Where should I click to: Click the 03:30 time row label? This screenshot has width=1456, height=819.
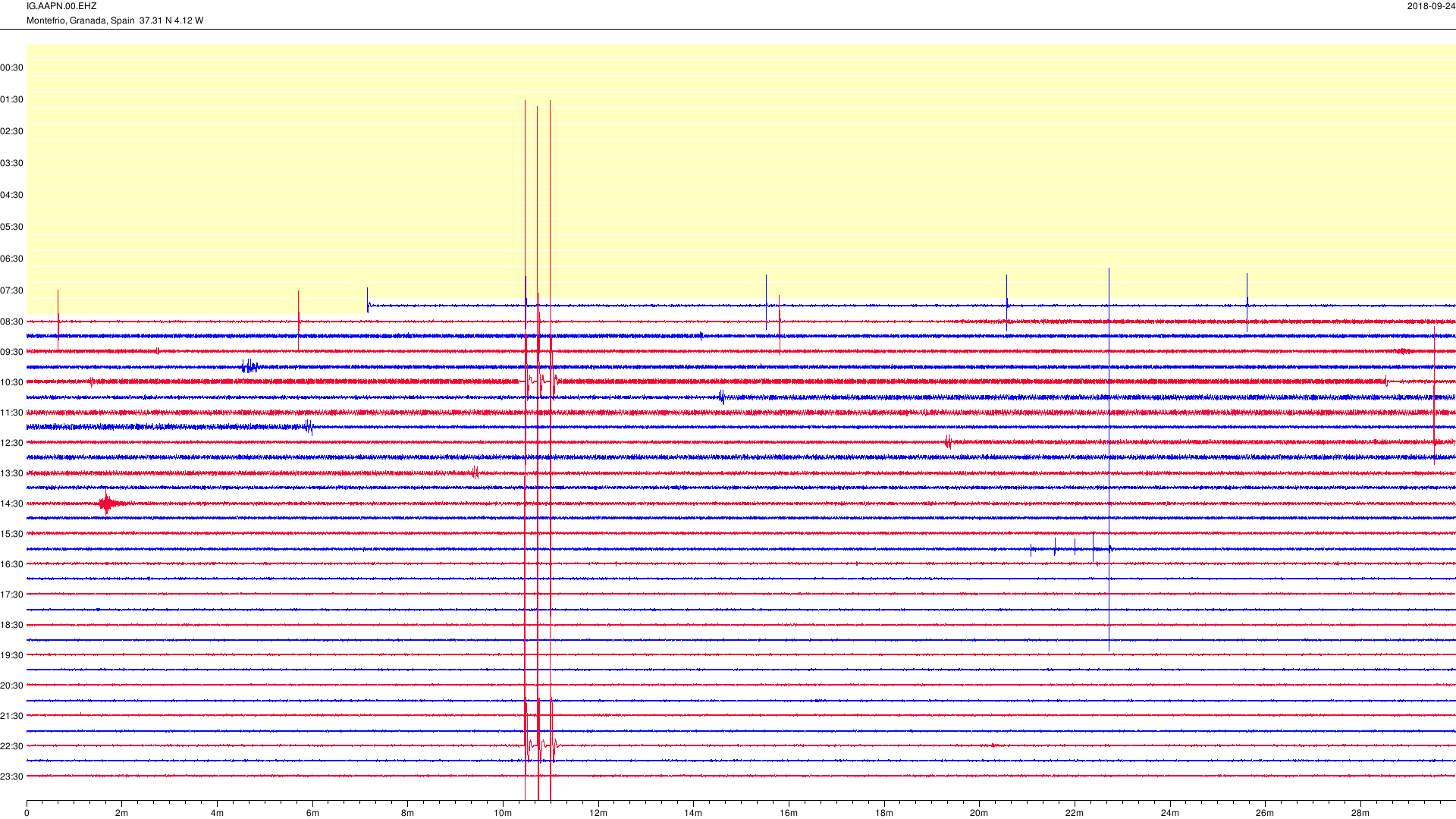point(11,163)
